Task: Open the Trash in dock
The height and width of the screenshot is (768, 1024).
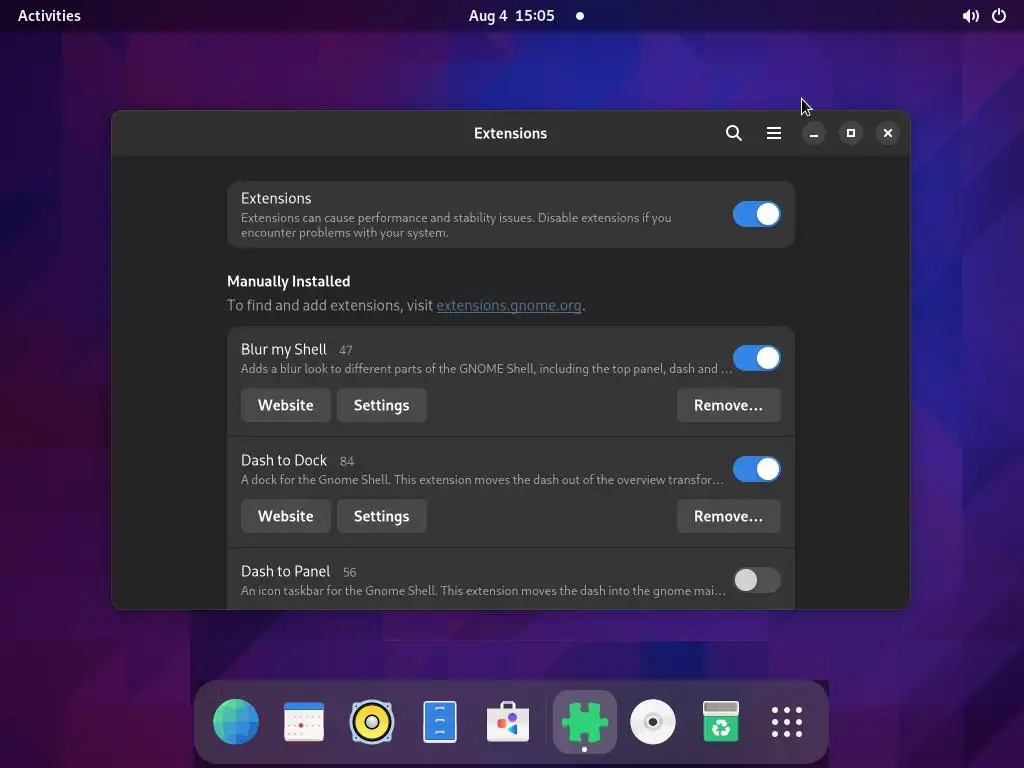Action: click(x=720, y=722)
